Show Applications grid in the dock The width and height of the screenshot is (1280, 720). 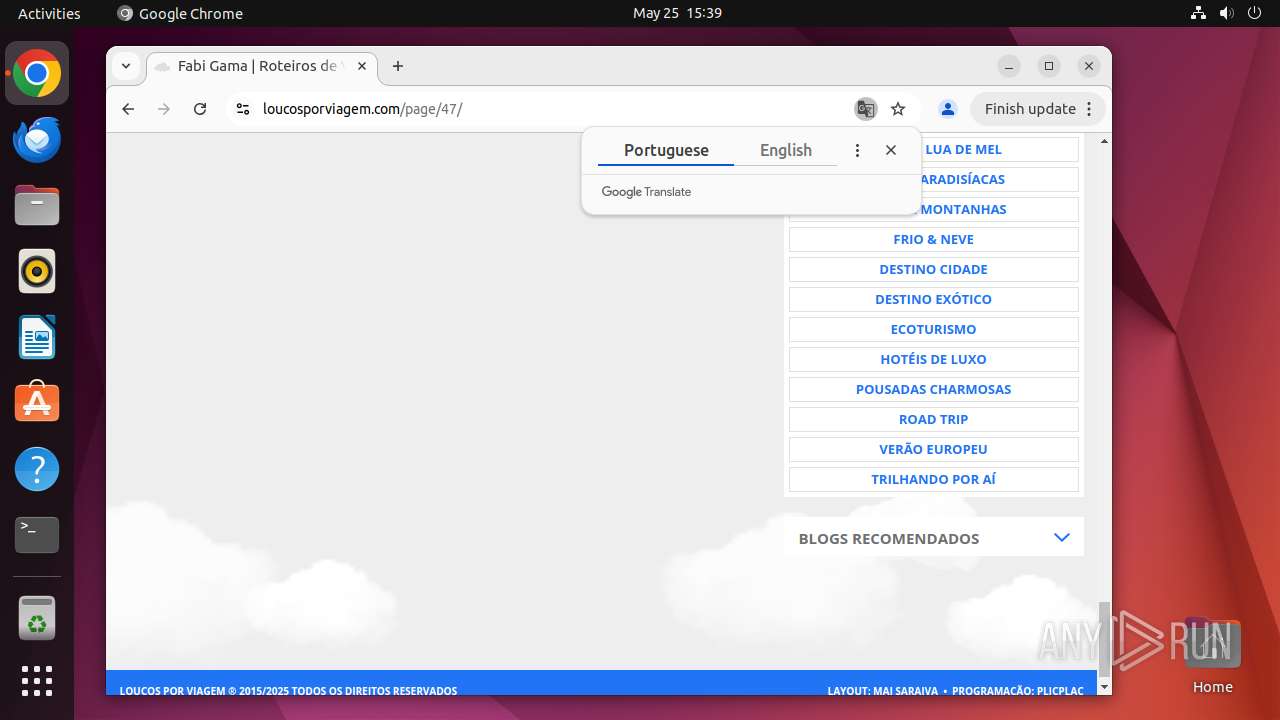(37, 681)
